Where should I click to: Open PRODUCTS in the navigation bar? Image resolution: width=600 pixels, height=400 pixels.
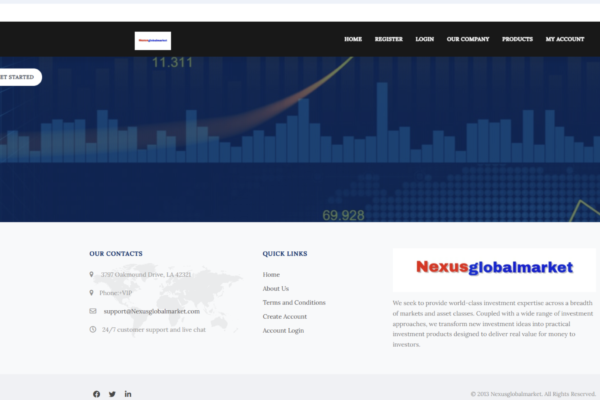(x=517, y=39)
